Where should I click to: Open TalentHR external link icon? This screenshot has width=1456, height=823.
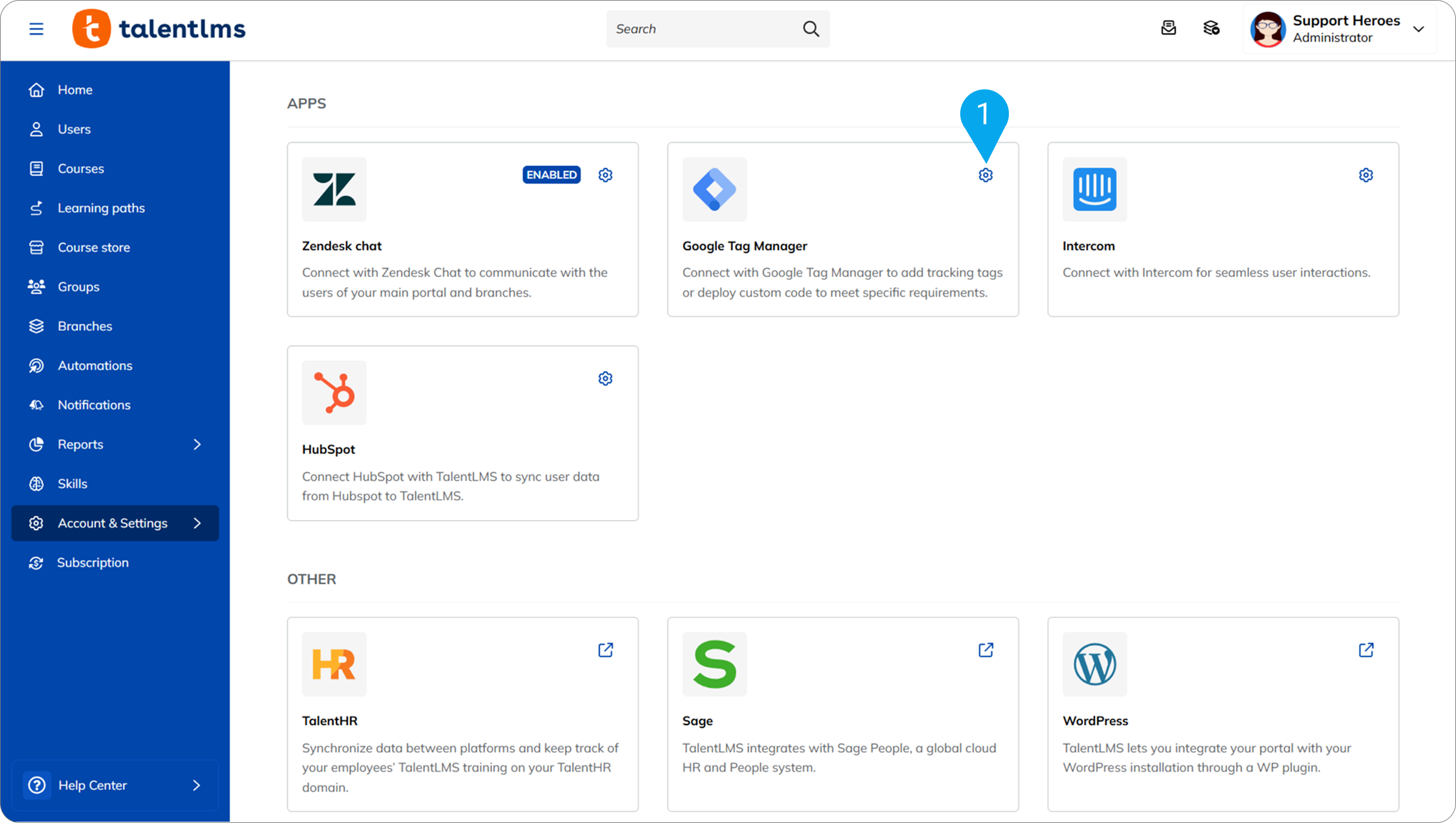(x=605, y=650)
